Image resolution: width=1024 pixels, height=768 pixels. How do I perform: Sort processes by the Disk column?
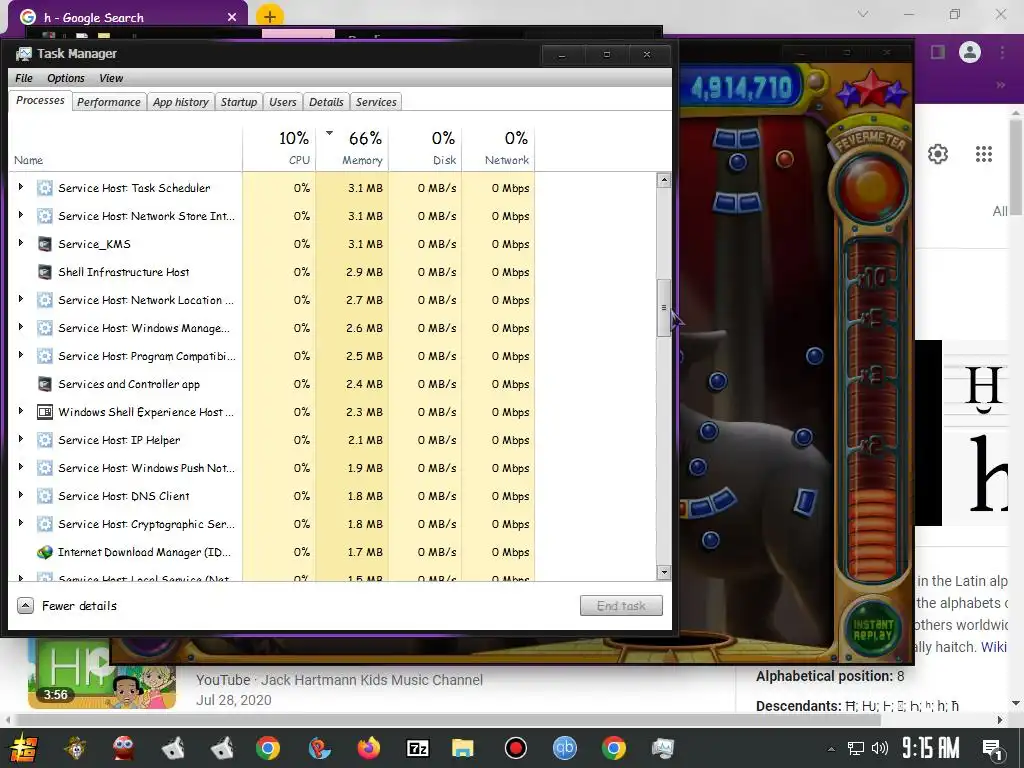[x=425, y=149]
